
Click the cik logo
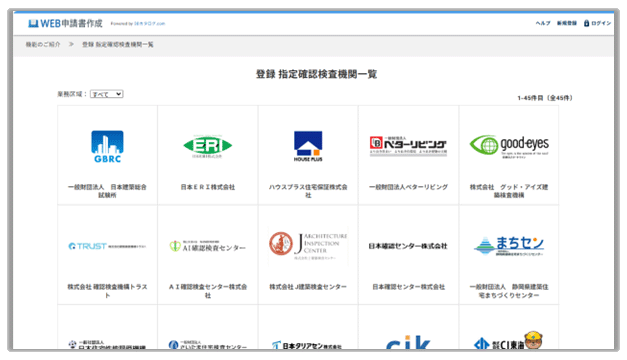(x=408, y=342)
